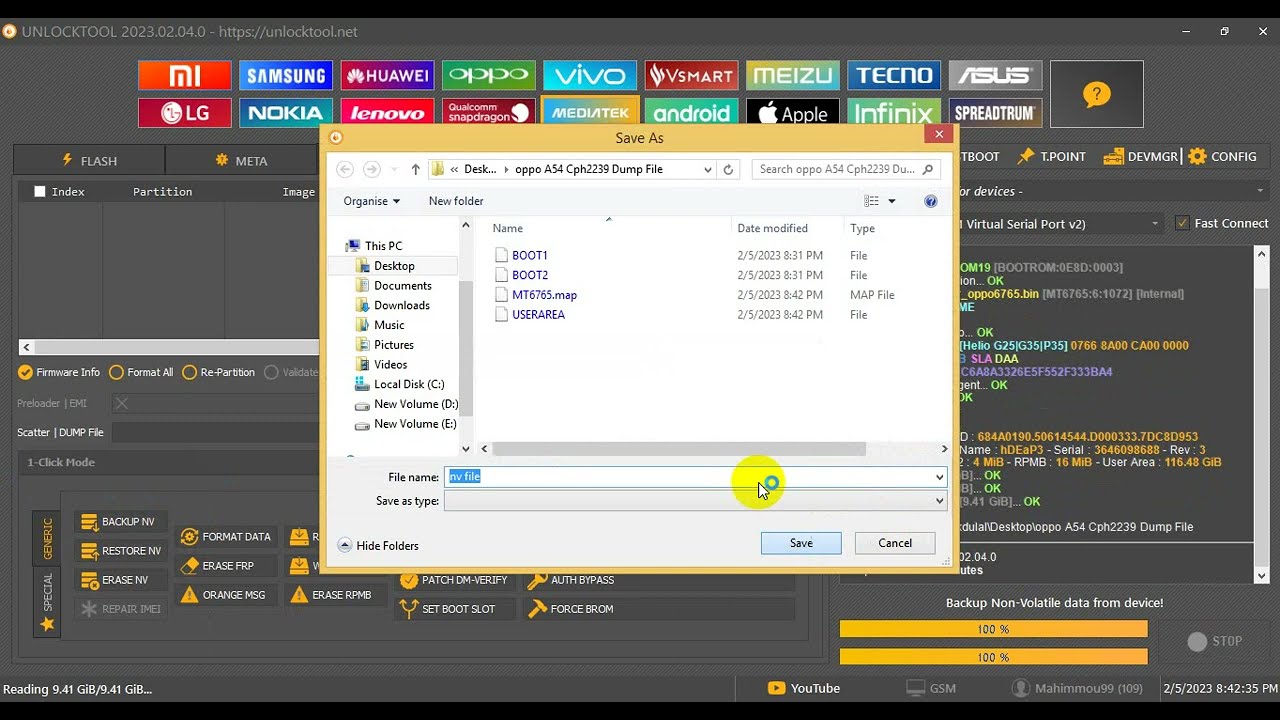Switch to the FLASH tab
1280x720 pixels.
pyautogui.click(x=89, y=160)
